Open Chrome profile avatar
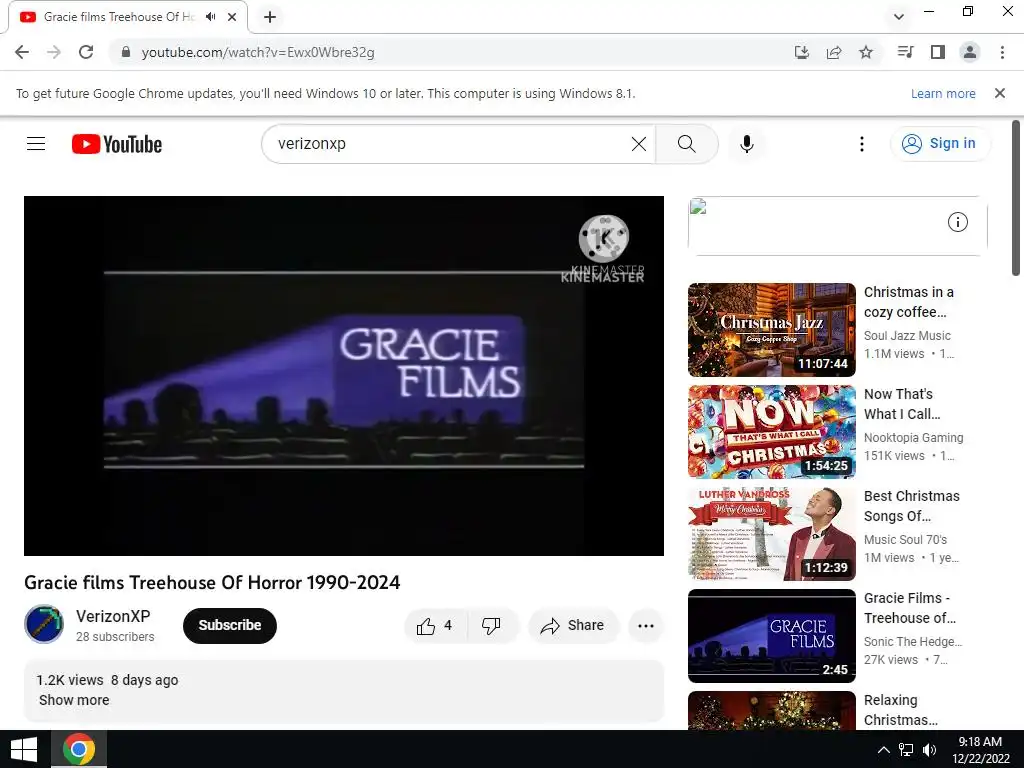Image resolution: width=1024 pixels, height=768 pixels. (x=970, y=52)
